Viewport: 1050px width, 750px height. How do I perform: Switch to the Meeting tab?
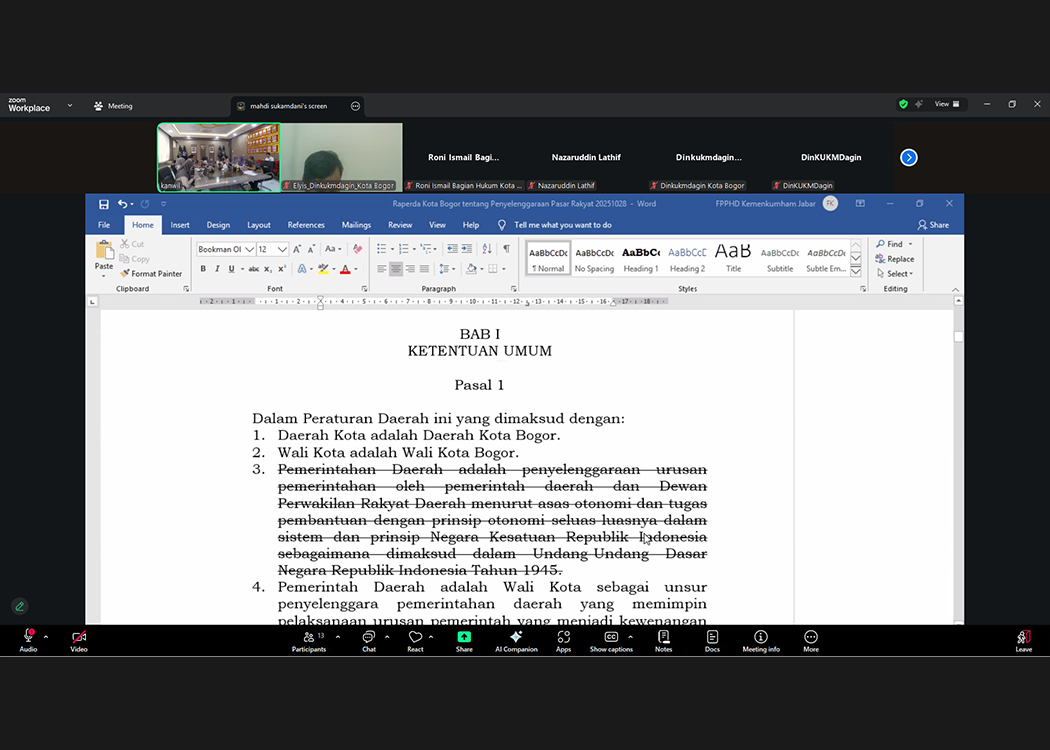(113, 106)
